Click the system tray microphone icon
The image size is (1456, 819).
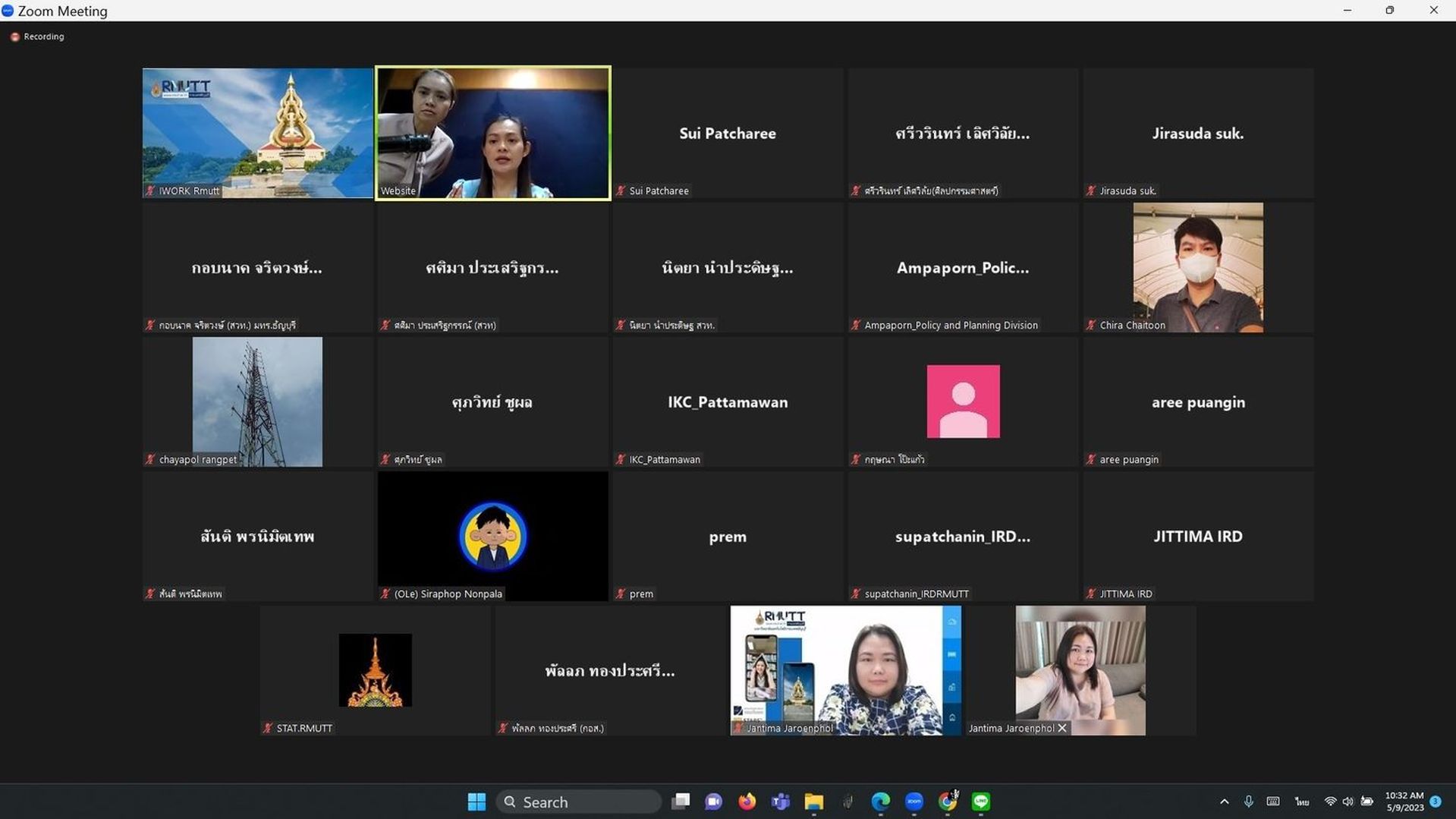coord(1248,802)
